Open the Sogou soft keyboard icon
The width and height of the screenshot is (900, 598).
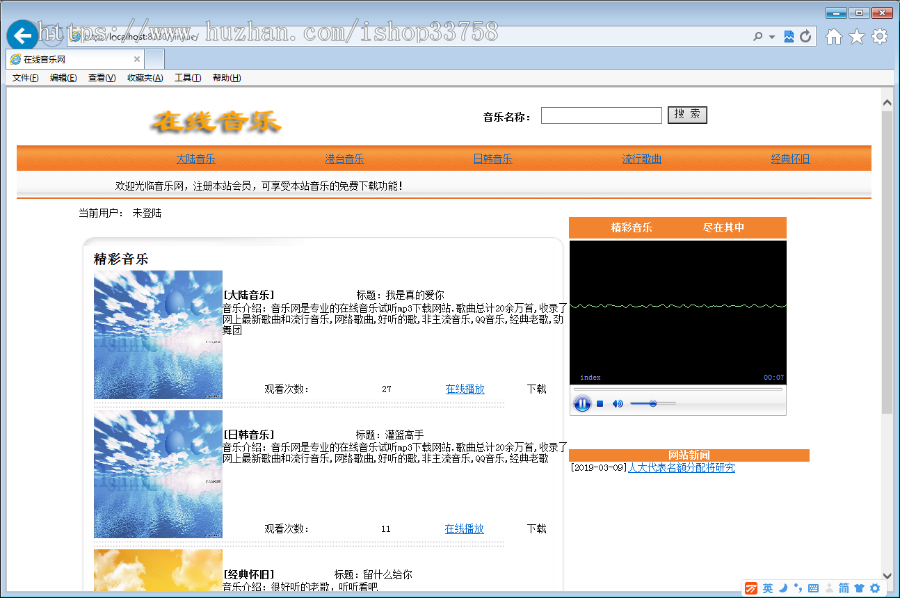click(812, 588)
